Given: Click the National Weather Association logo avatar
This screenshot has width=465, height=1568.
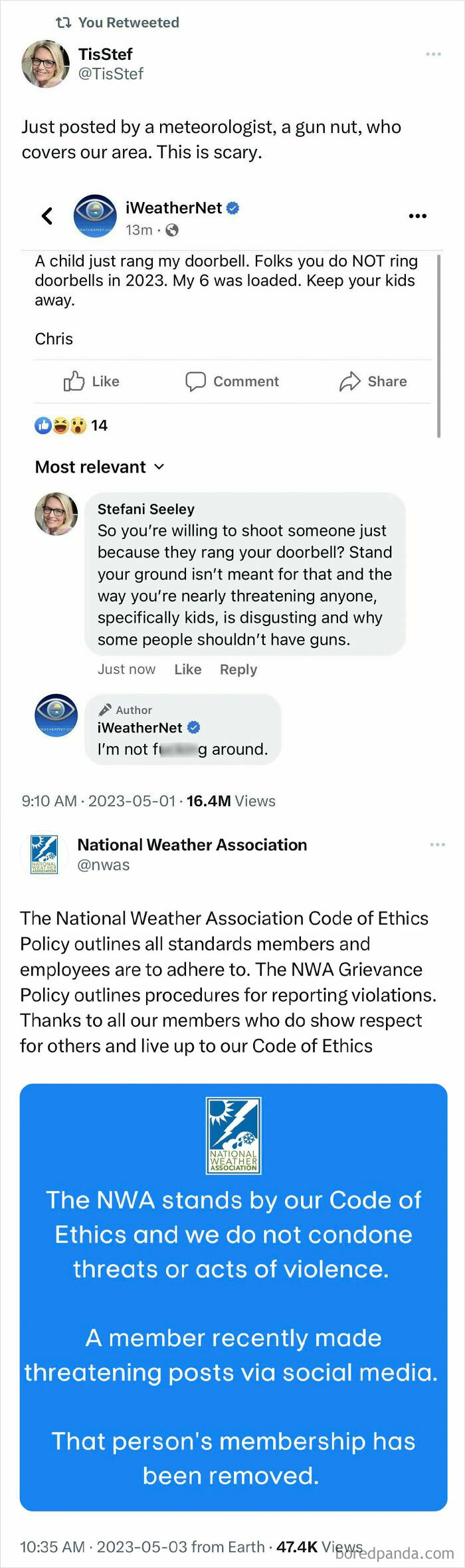Looking at the screenshot, I should pos(44,854).
